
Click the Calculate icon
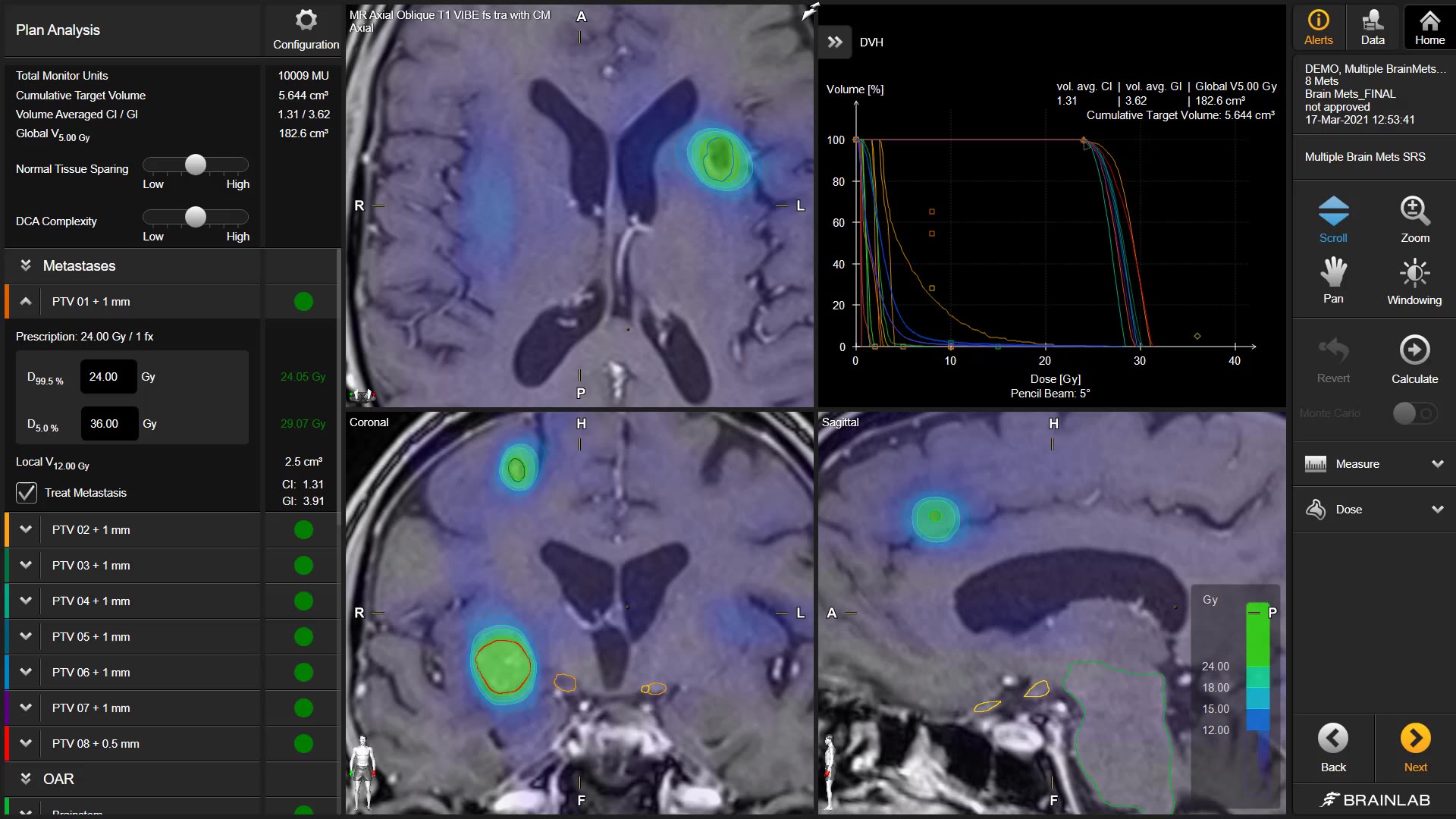pos(1415,350)
